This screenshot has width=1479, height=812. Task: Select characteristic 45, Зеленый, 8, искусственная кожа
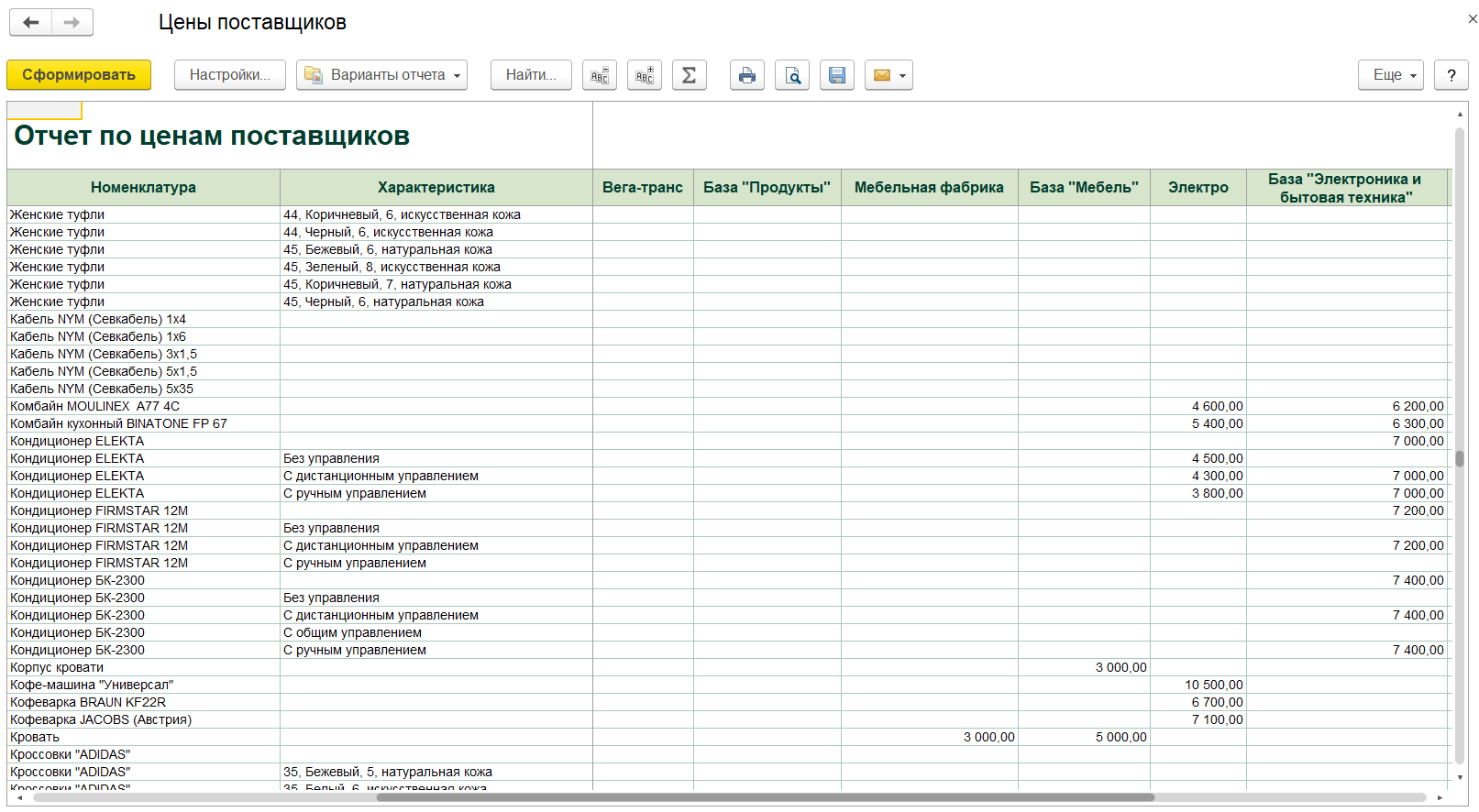(x=436, y=268)
